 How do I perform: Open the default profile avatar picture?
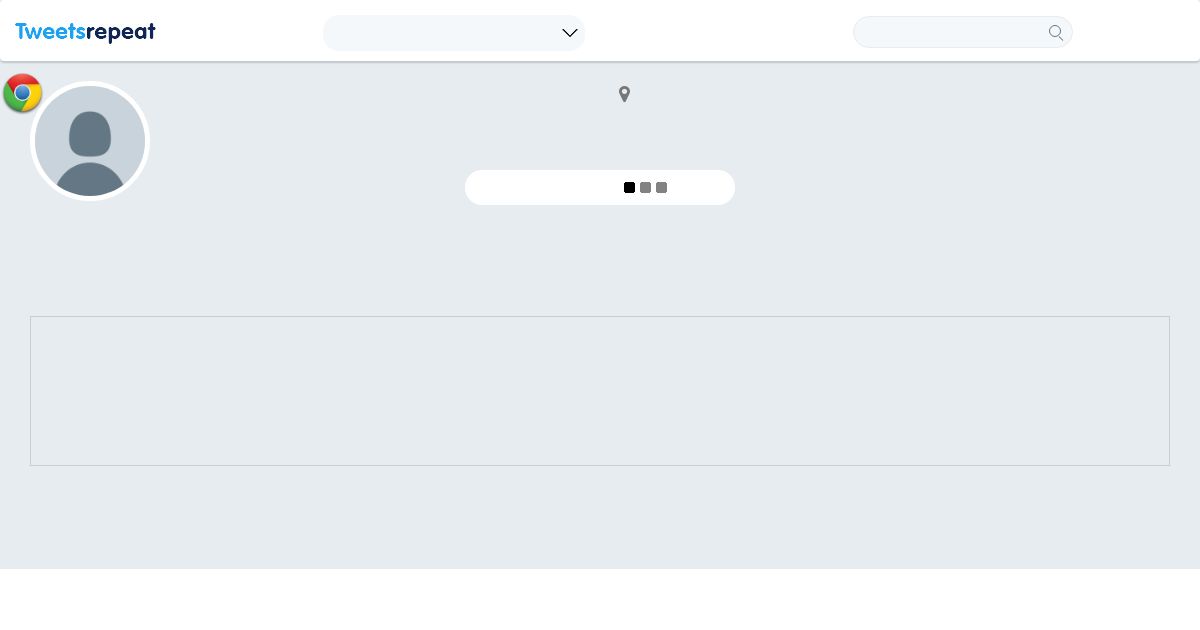coord(90,141)
